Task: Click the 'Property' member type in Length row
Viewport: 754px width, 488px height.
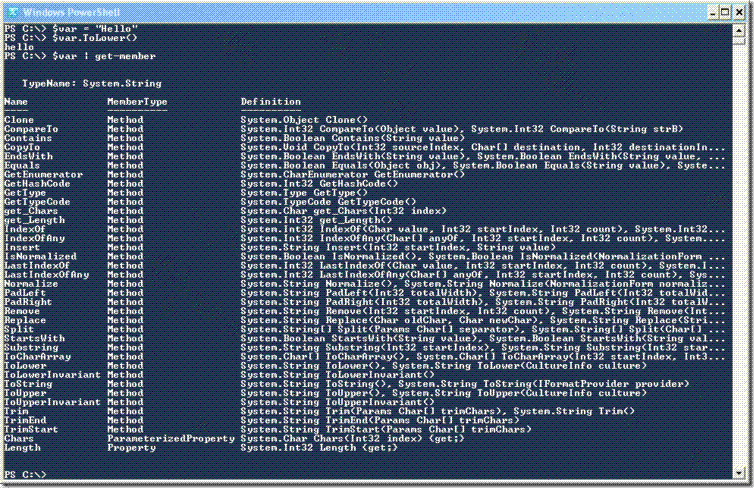Action: (x=131, y=448)
